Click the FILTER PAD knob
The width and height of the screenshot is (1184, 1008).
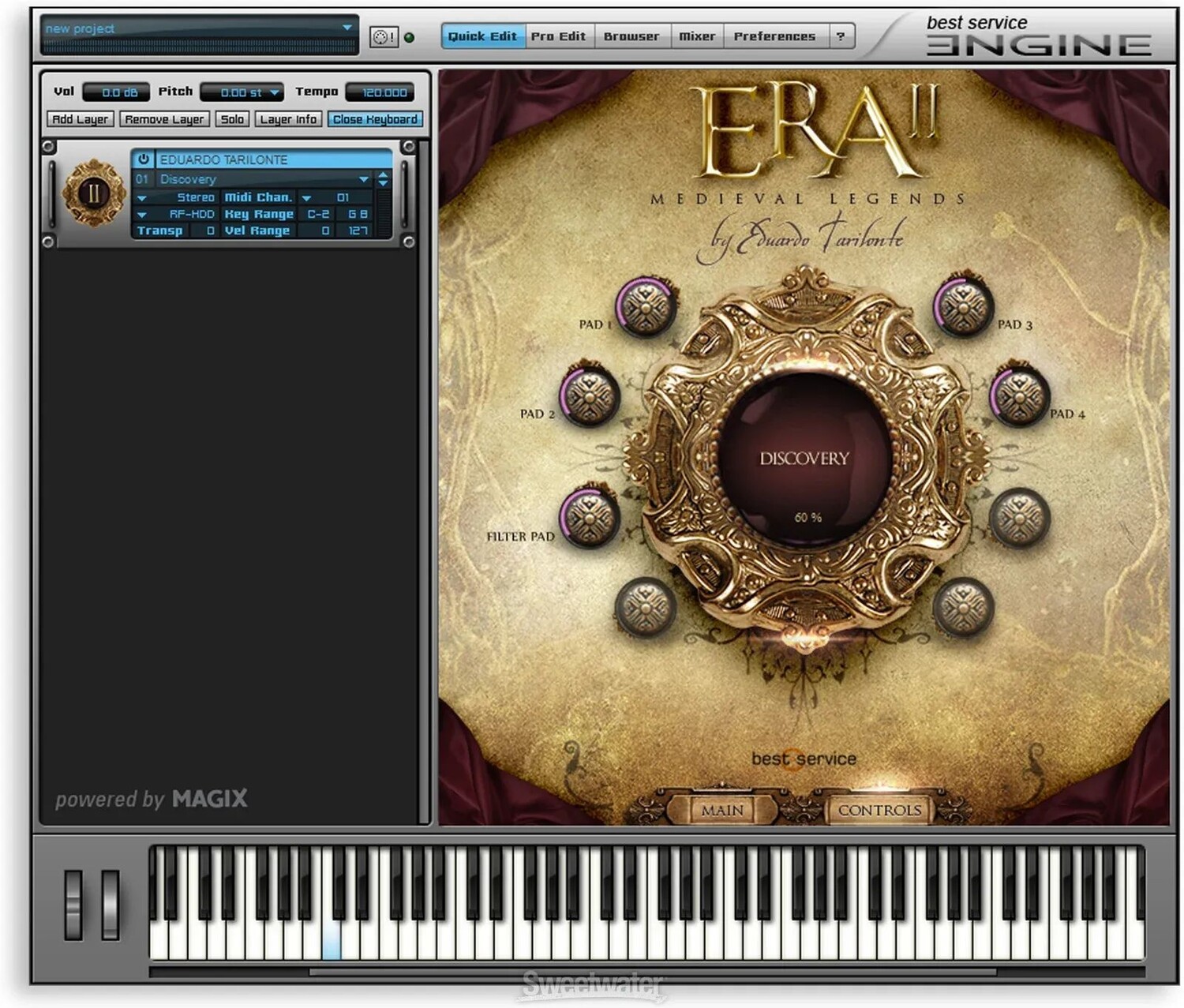[x=590, y=517]
